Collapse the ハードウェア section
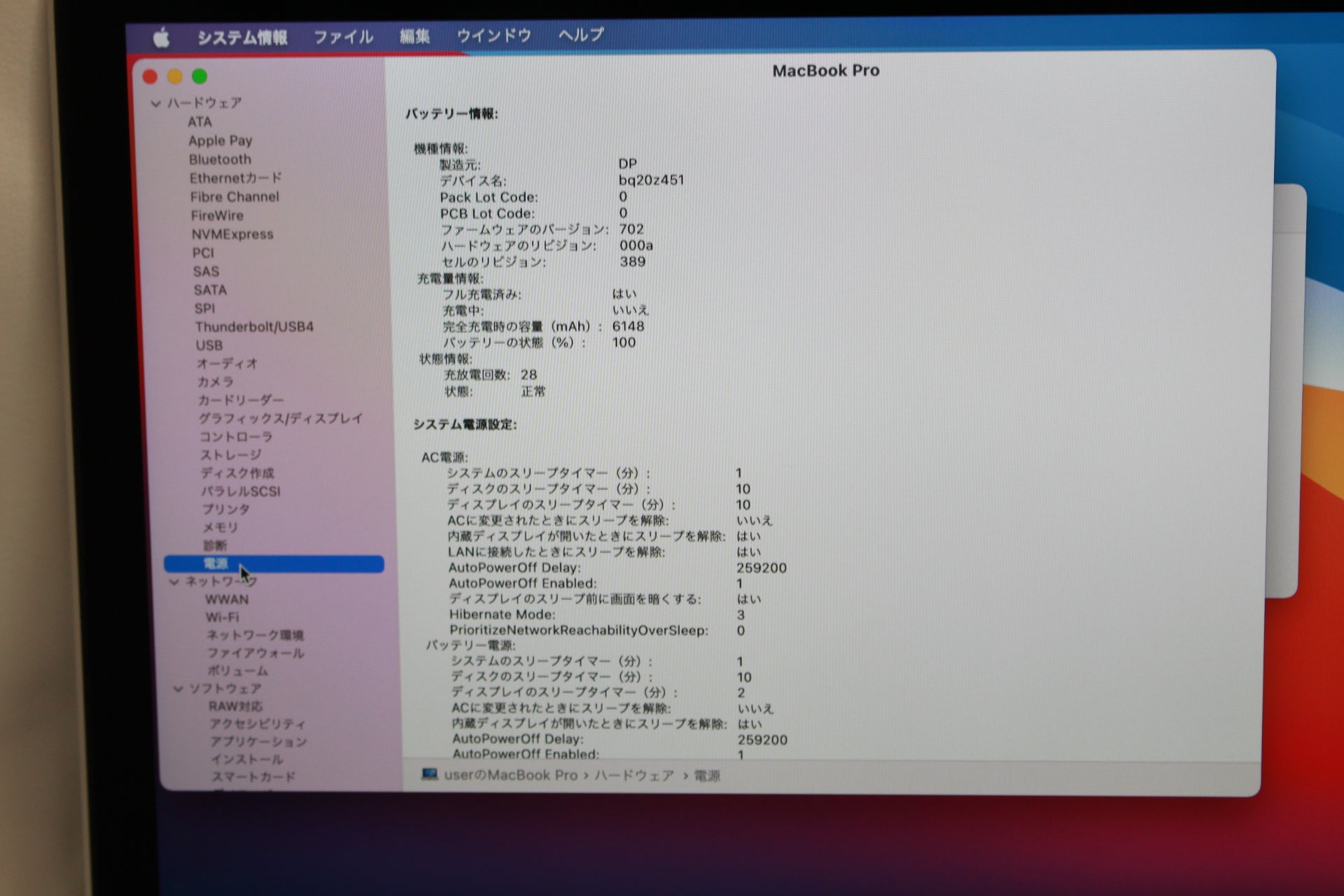1344x896 pixels. 155,104
